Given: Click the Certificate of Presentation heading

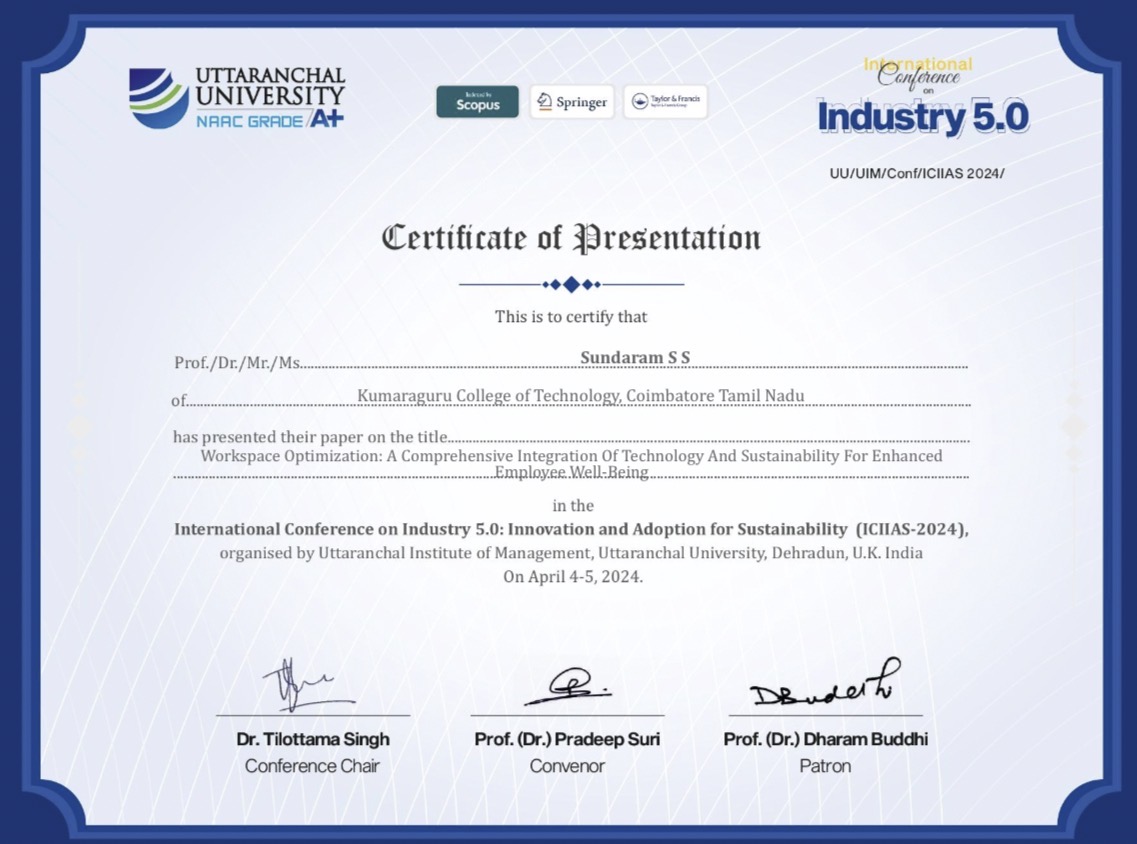Looking at the screenshot, I should tap(571, 239).
